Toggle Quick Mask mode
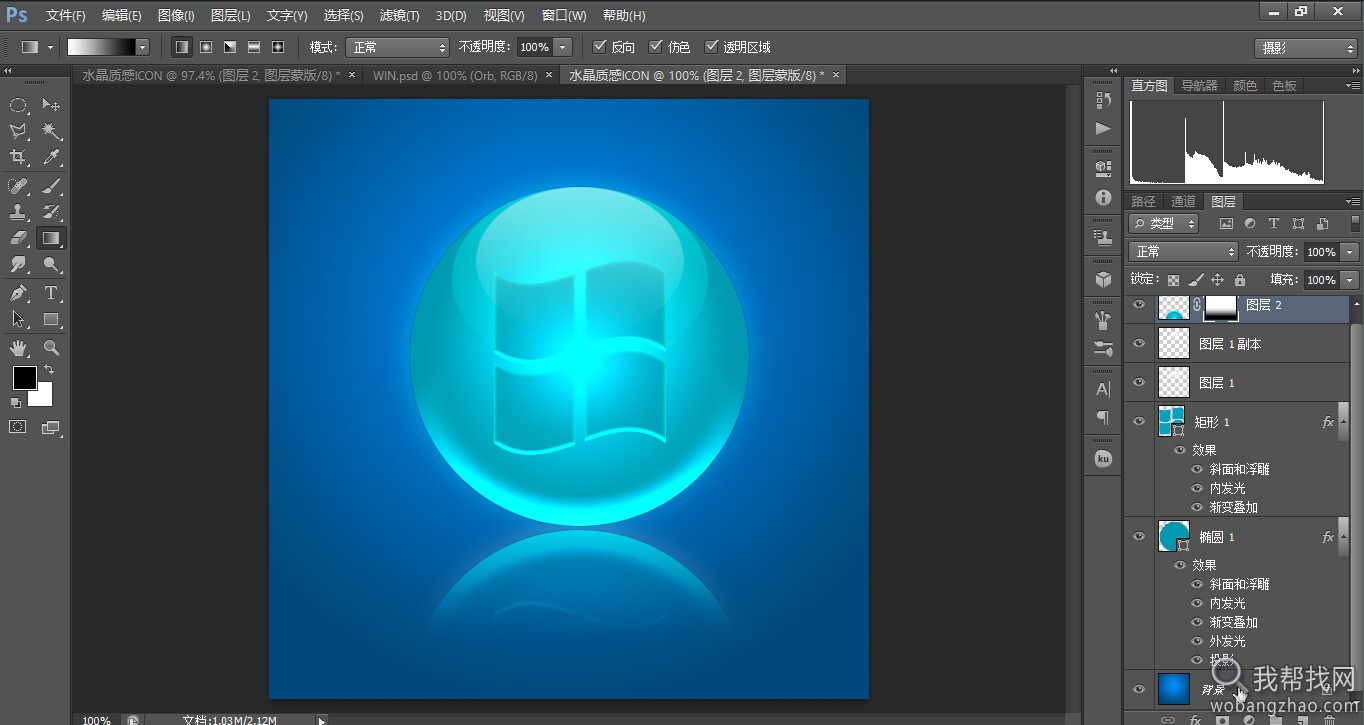The image size is (1364, 725). [x=18, y=427]
